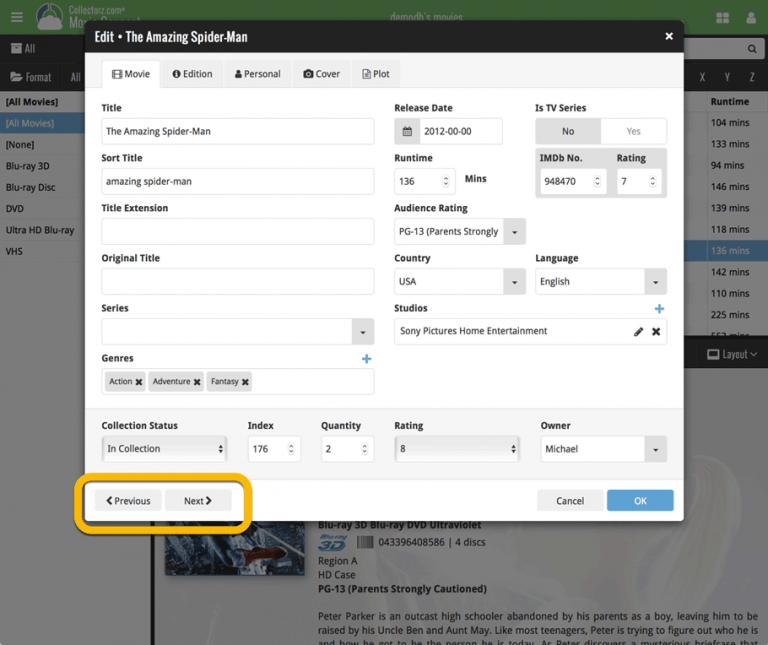768x645 pixels.
Task: Click the pencil icon to edit the studio
Action: tap(638, 332)
